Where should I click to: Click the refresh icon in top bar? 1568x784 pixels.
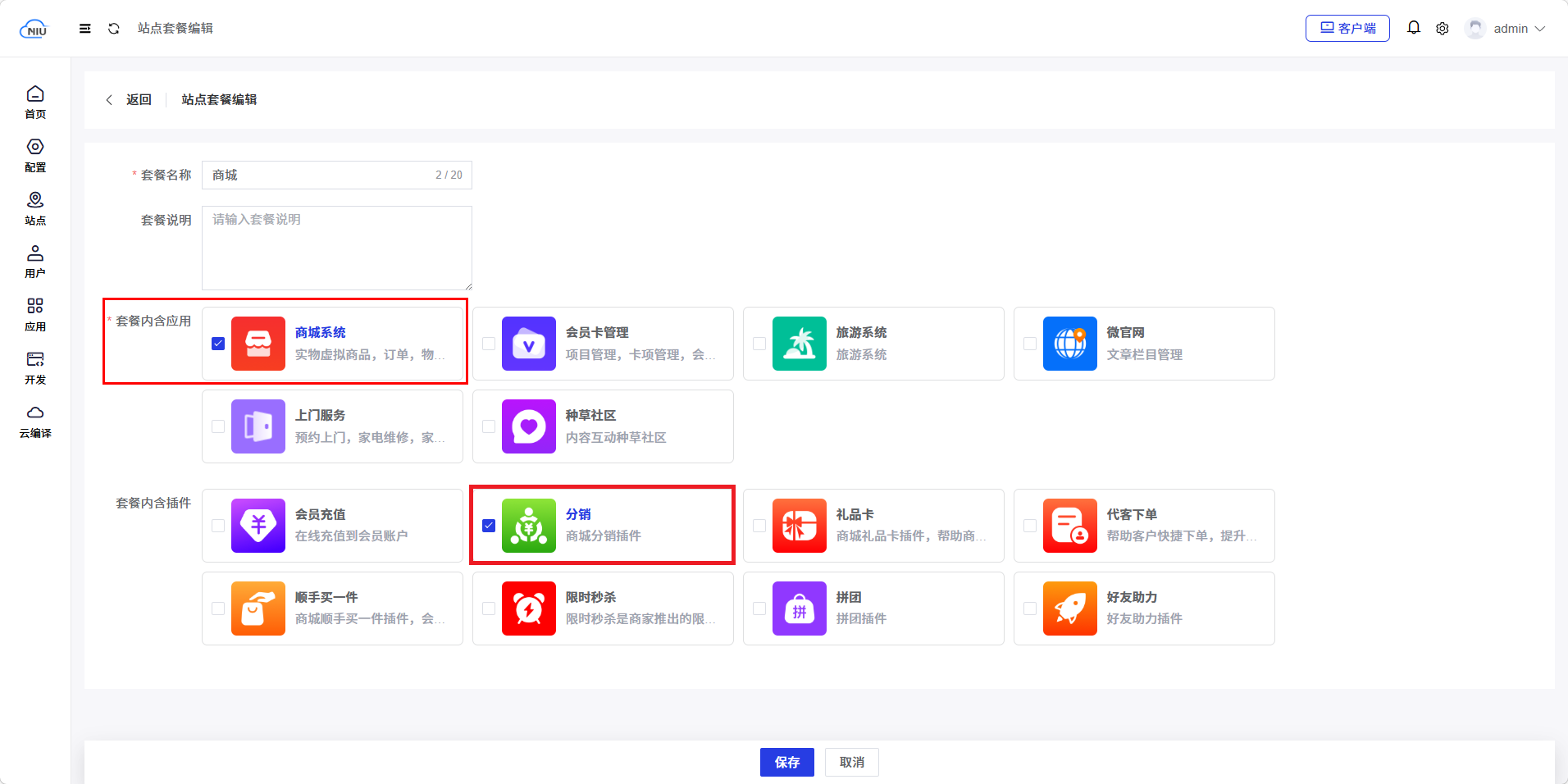click(114, 29)
